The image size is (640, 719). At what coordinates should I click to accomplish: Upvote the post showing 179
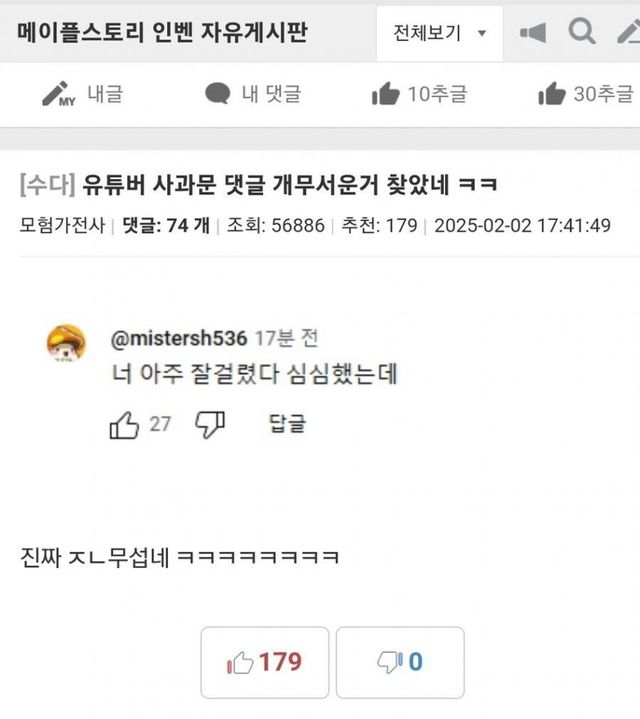click(265, 663)
